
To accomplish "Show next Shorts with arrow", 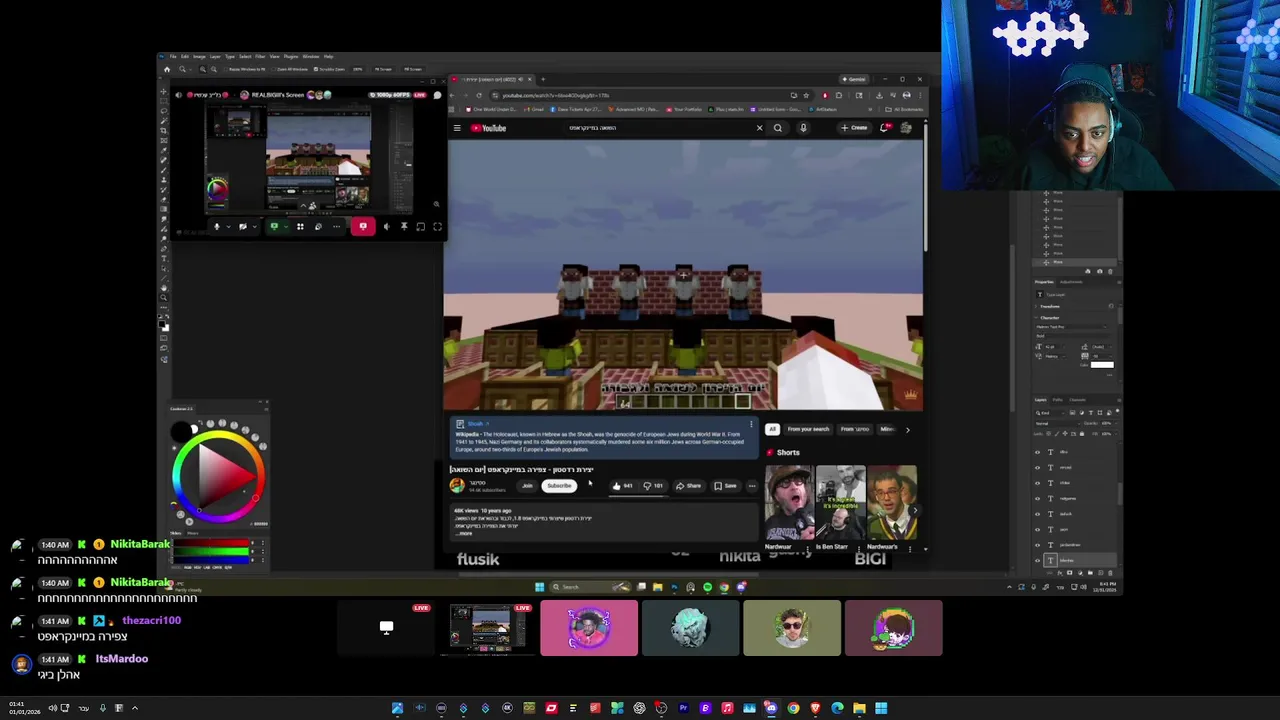I will pos(915,509).
